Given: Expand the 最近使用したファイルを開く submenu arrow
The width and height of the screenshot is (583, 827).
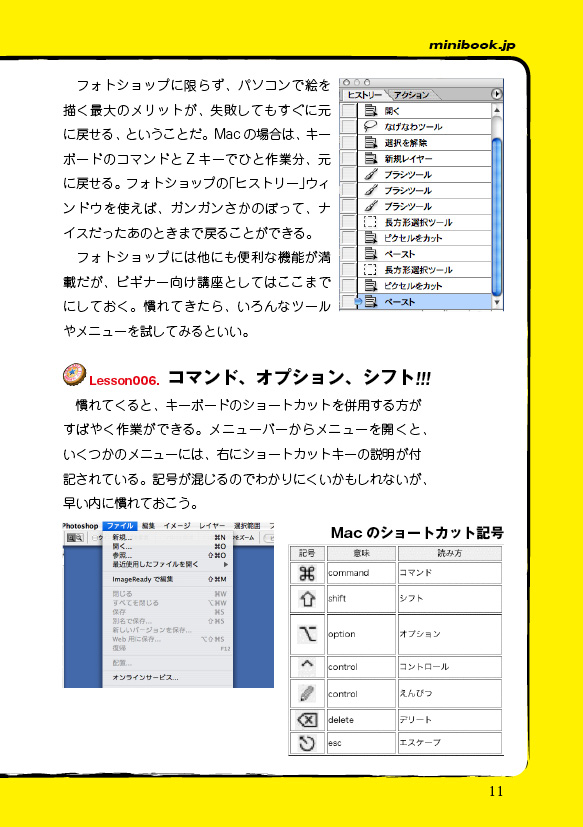Looking at the screenshot, I should coord(226,564).
